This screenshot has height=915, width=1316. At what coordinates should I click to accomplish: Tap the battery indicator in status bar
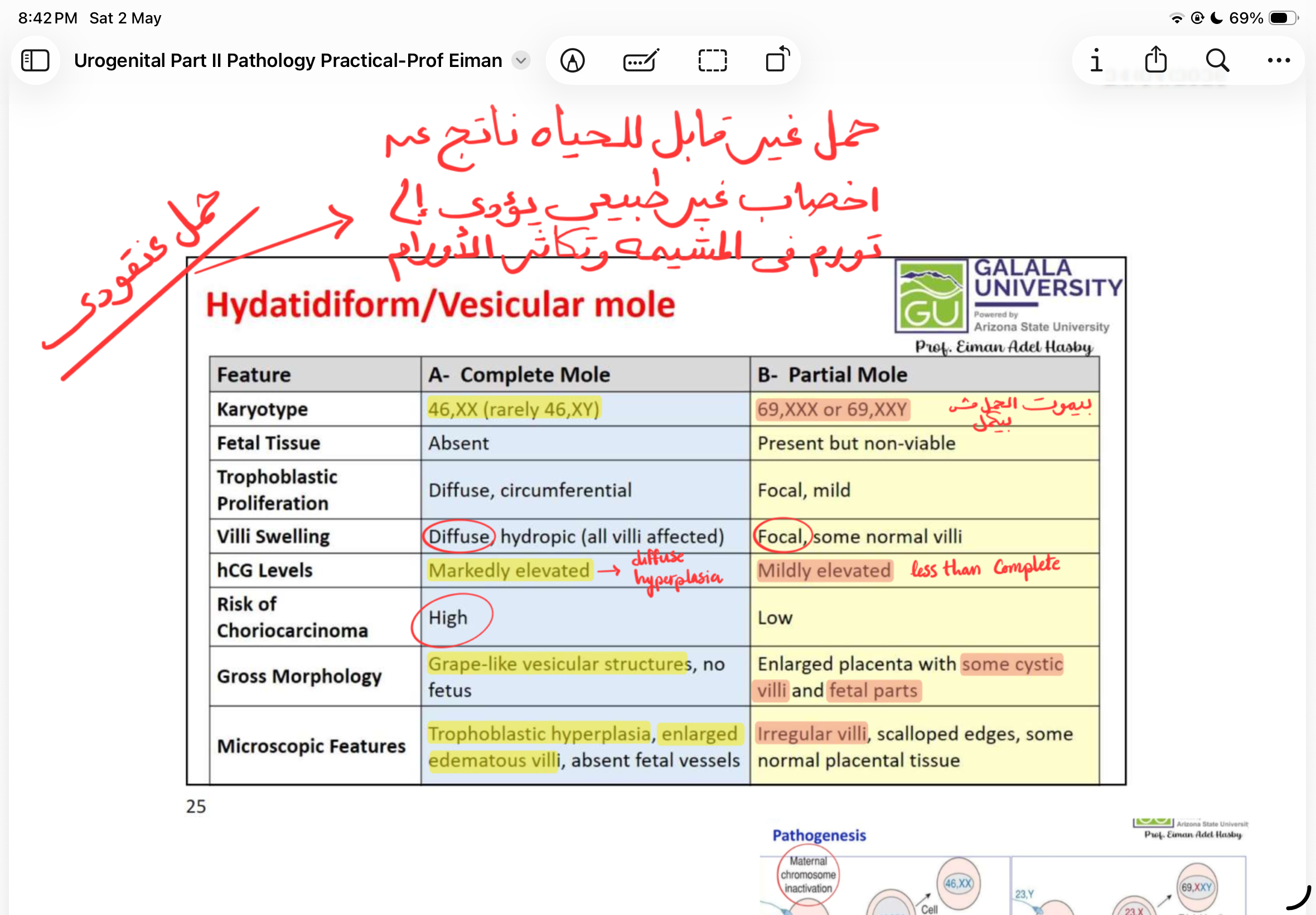coord(1283,18)
